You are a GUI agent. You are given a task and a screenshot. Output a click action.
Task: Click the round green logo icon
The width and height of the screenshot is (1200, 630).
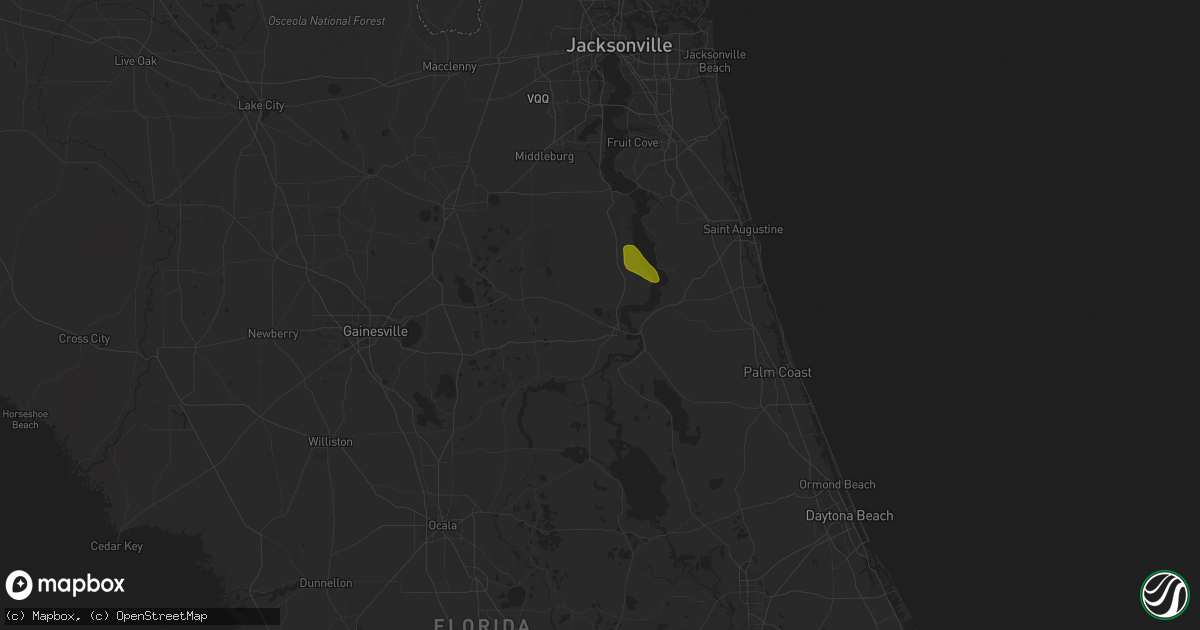click(x=1164, y=594)
